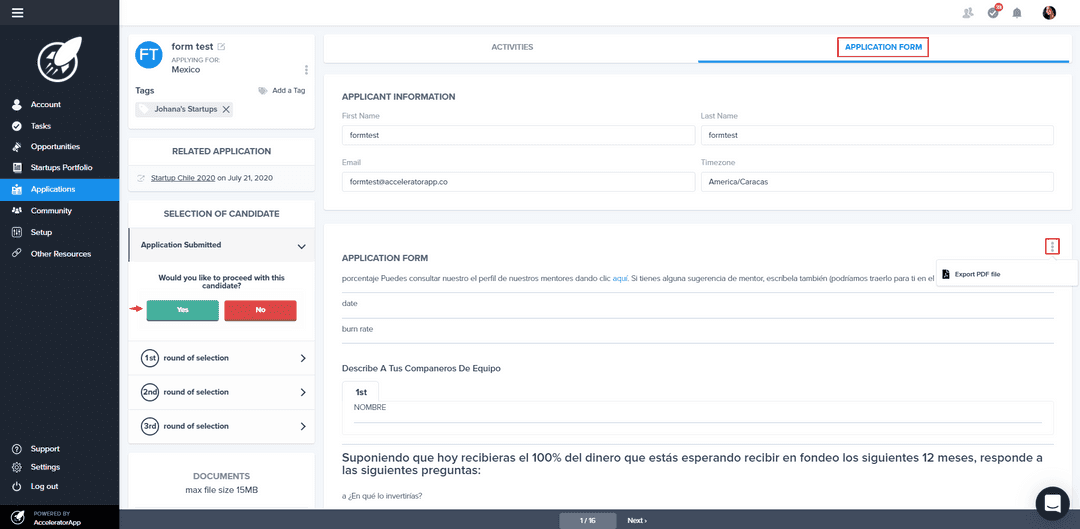Open Startups Portfolio in the sidebar
Viewport: 1080px width, 529px height.
click(x=61, y=167)
